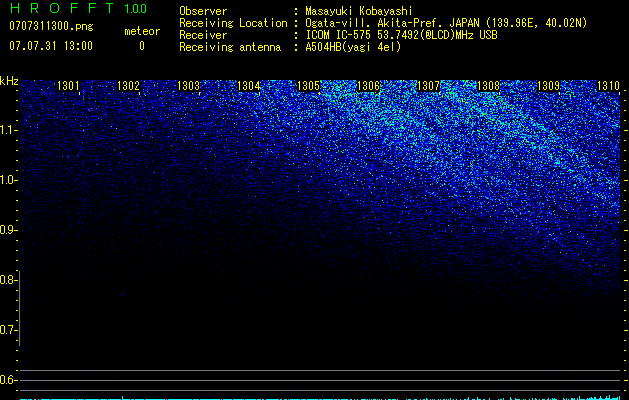Click the meteor label
This screenshot has width=629, height=400.
[142, 31]
